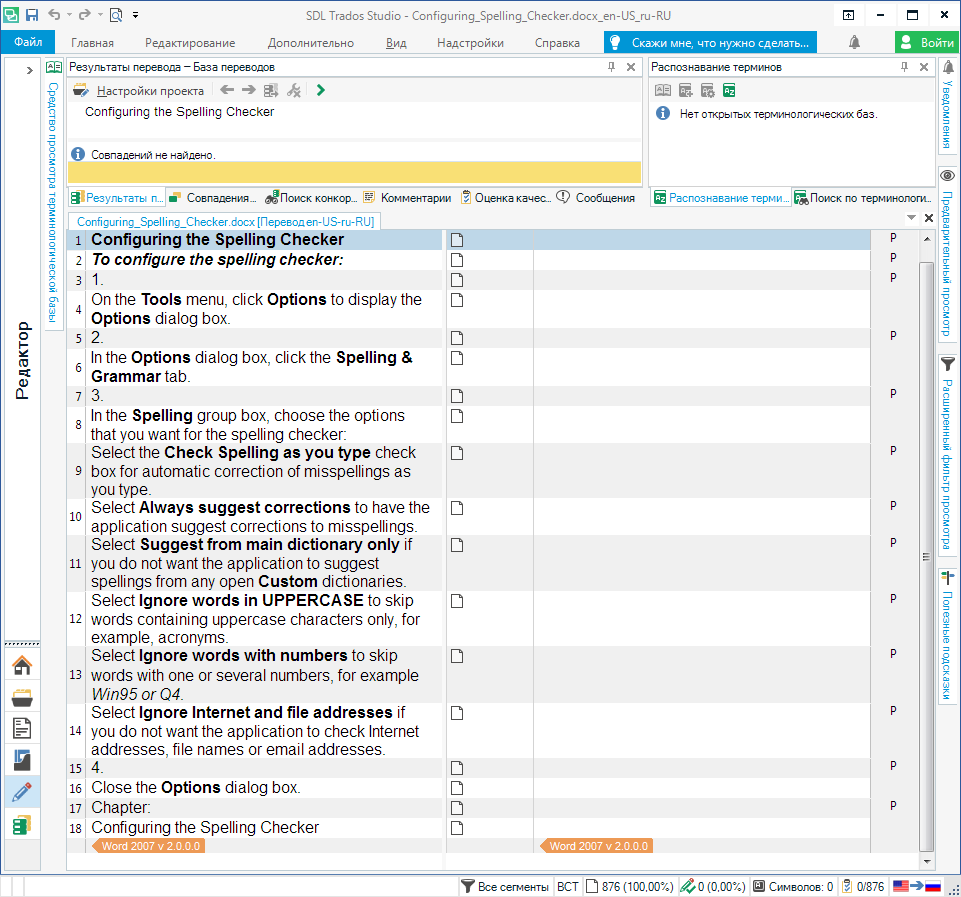Click the green arrow apply translation icon
The width and height of the screenshot is (961, 897).
pos(320,90)
